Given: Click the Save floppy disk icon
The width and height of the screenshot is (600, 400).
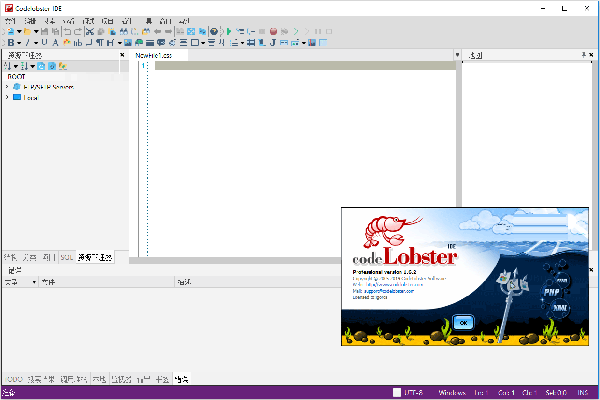Looking at the screenshot, I should point(44,31).
